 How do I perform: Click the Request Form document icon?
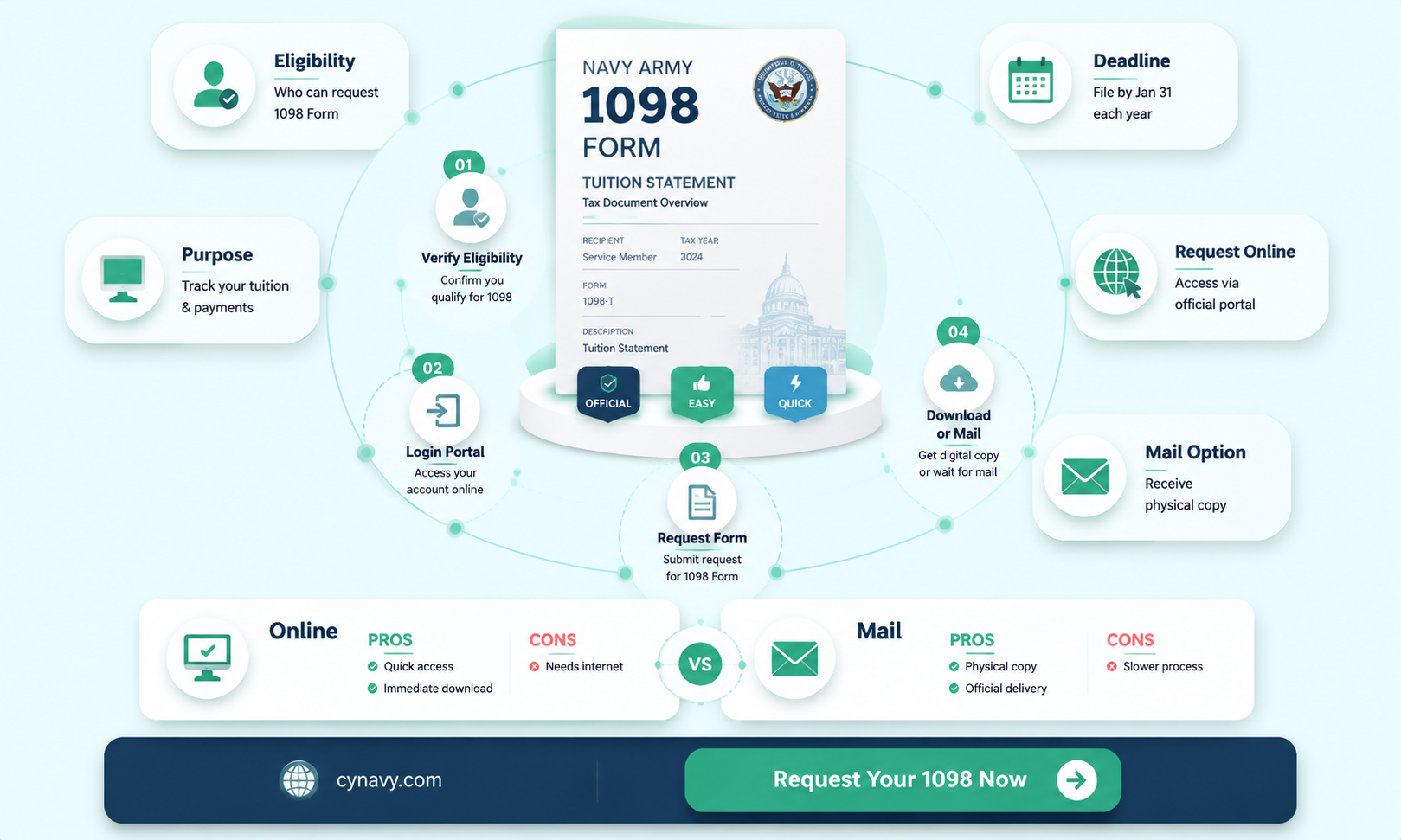(702, 502)
